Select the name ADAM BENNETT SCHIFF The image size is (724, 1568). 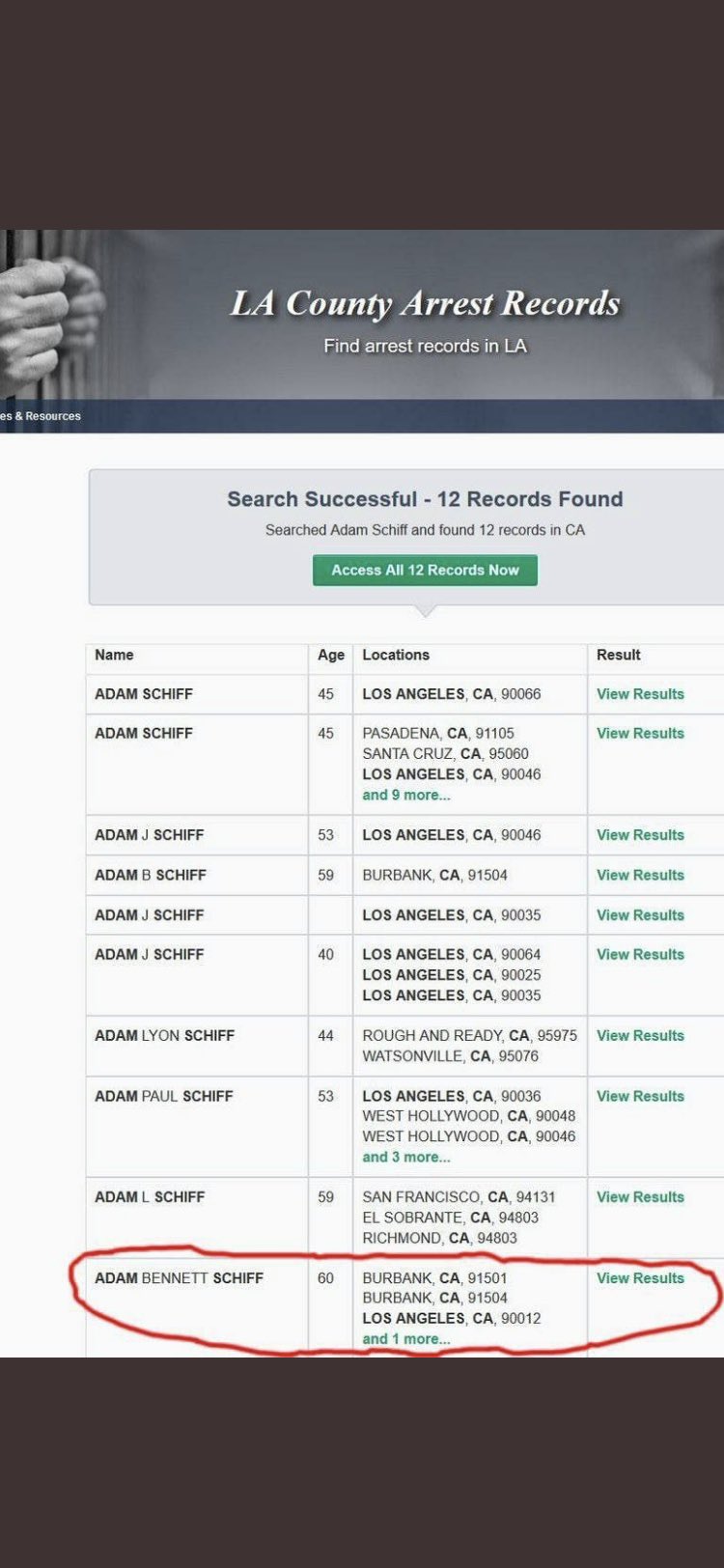click(x=179, y=1278)
